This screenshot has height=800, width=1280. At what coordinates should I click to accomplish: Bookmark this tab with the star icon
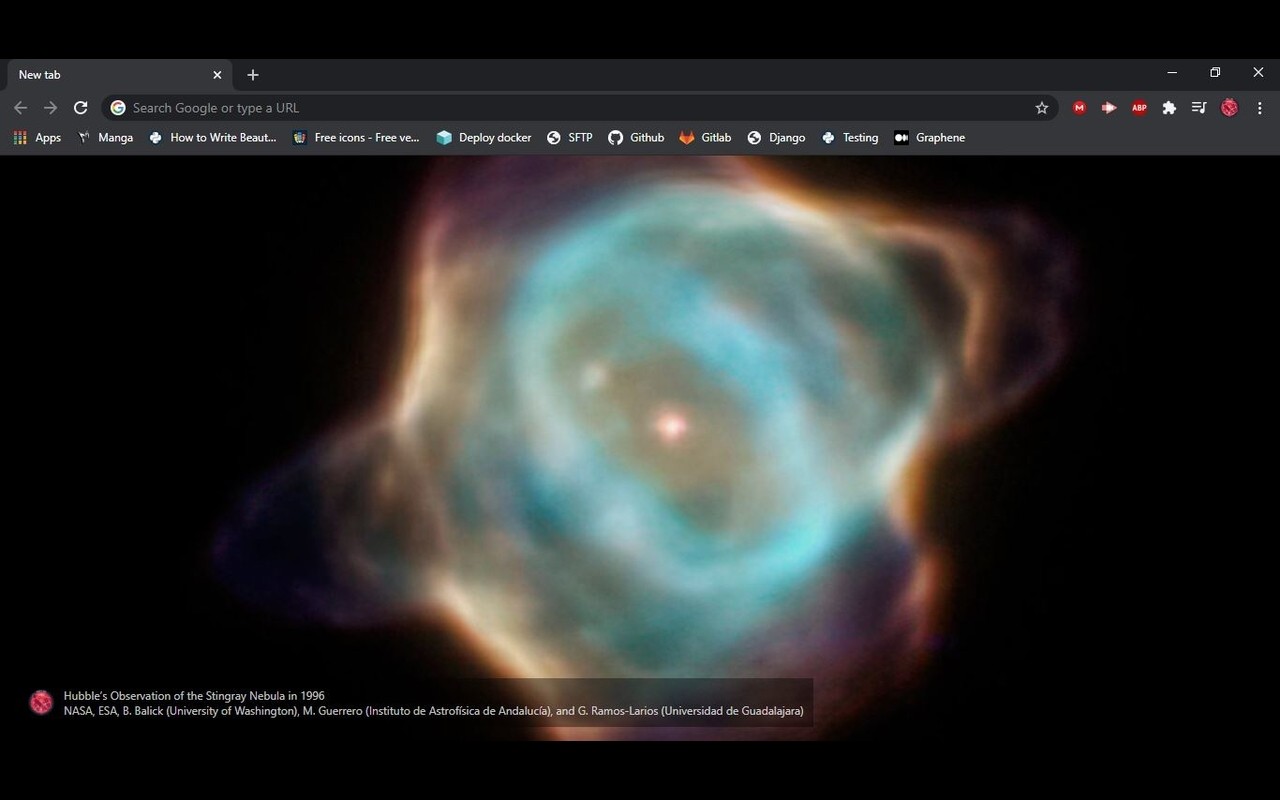pos(1042,108)
